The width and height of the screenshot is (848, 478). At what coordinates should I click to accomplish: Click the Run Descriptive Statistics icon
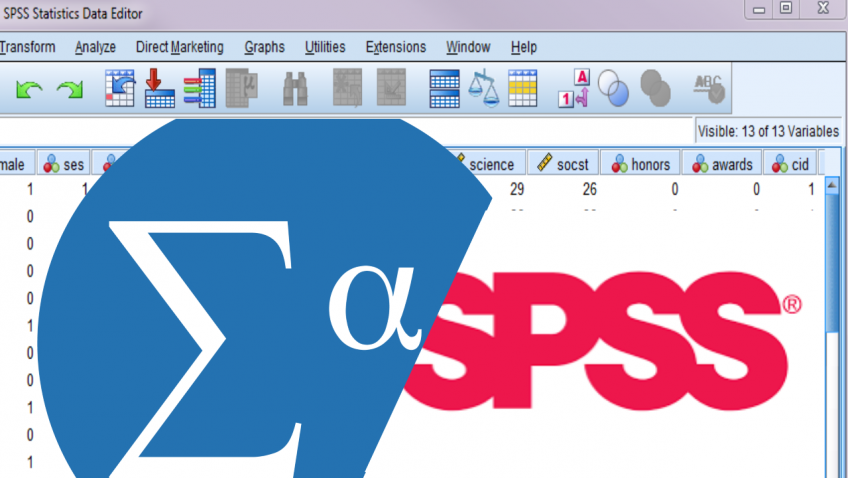click(241, 88)
